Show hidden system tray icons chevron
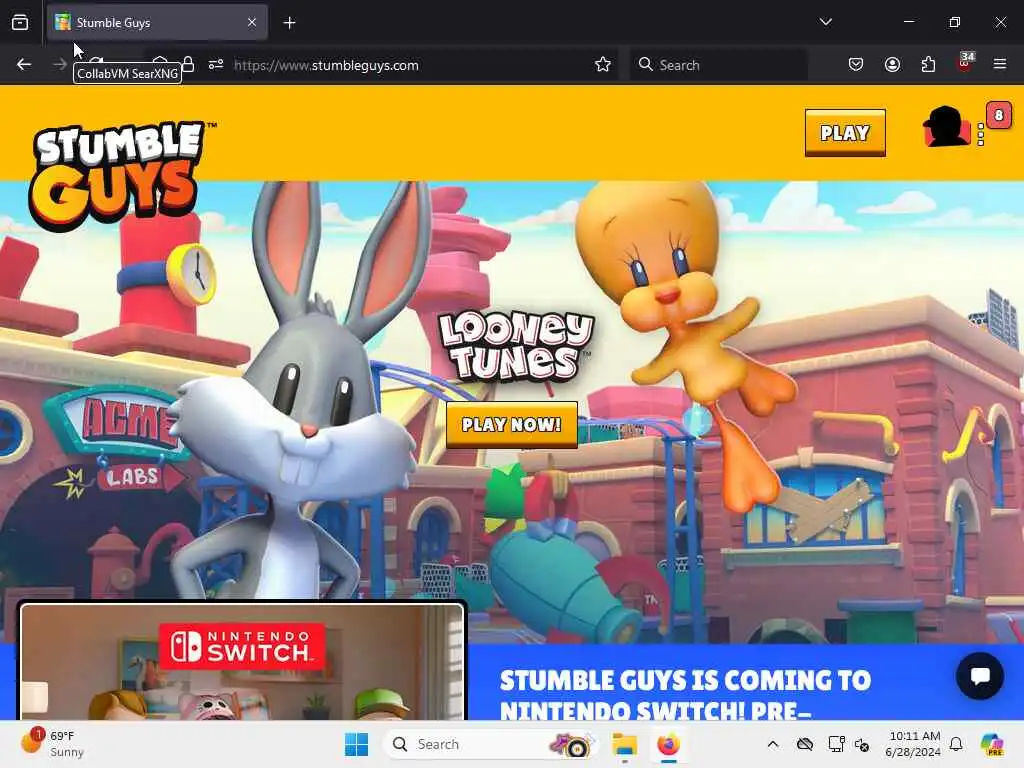This screenshot has height=768, width=1024. click(x=773, y=744)
